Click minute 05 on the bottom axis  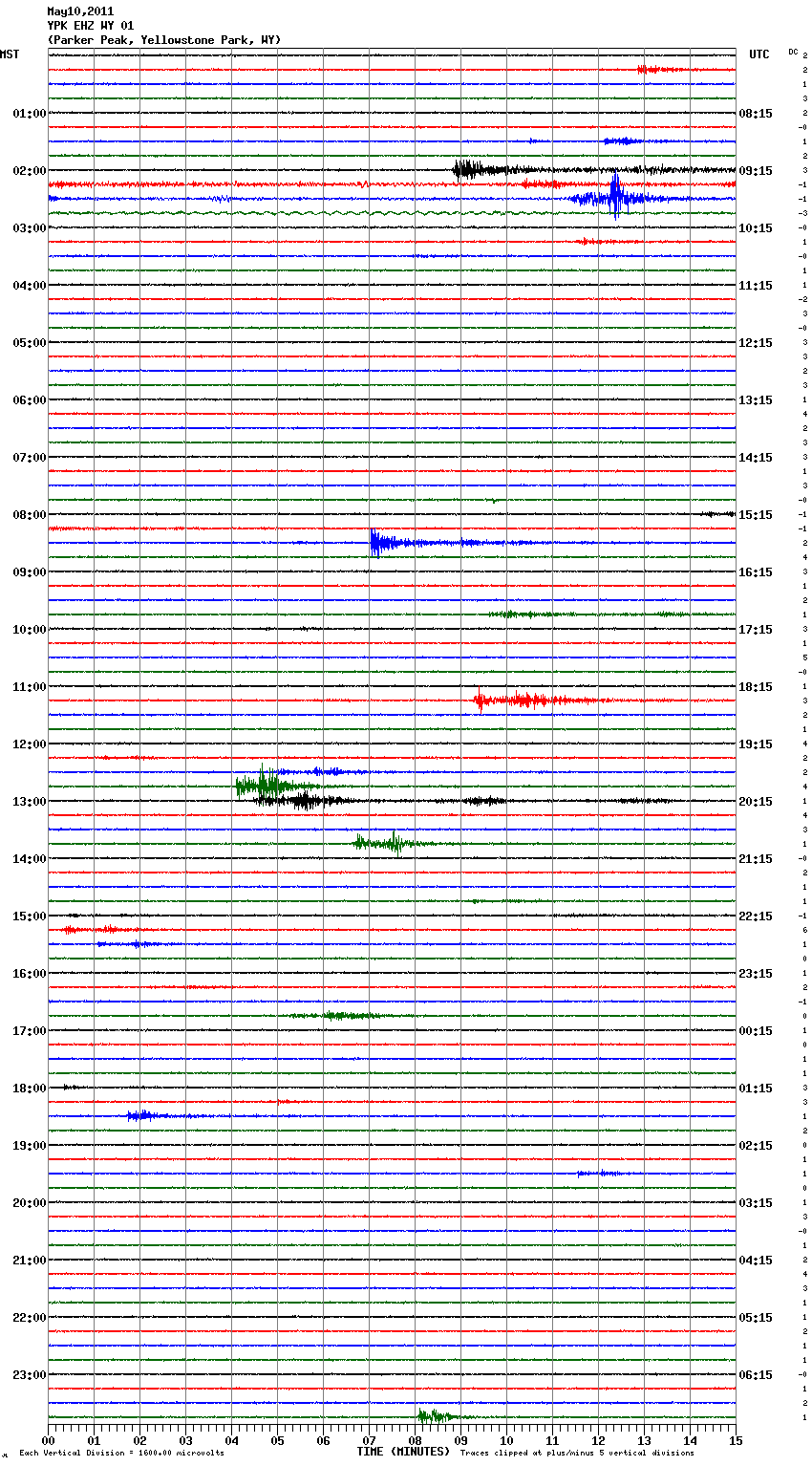pos(277,1440)
